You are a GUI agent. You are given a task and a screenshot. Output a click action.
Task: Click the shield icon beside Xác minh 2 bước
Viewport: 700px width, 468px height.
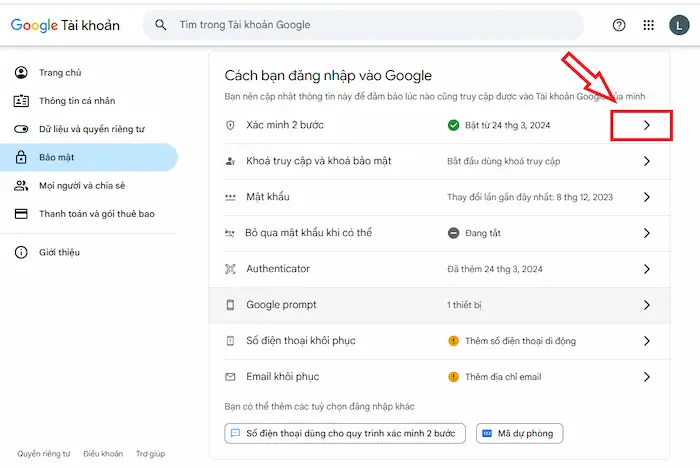tap(230, 125)
